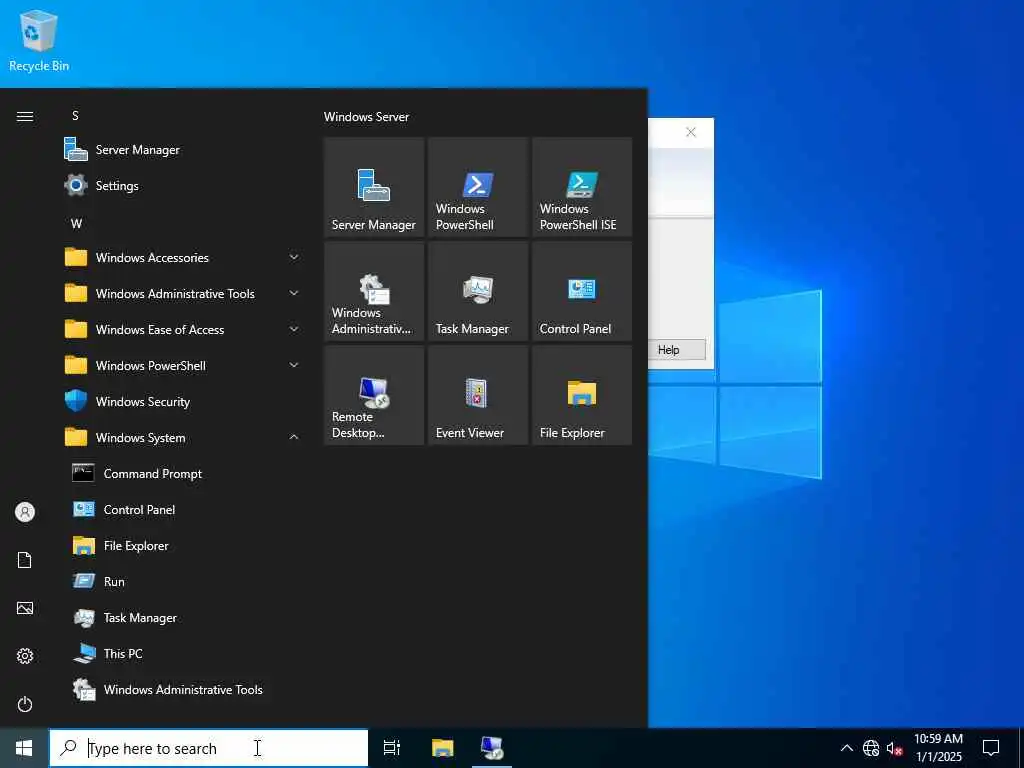Select the Recycle Bin desktop icon
Screen dimensions: 1024x768
(39, 40)
